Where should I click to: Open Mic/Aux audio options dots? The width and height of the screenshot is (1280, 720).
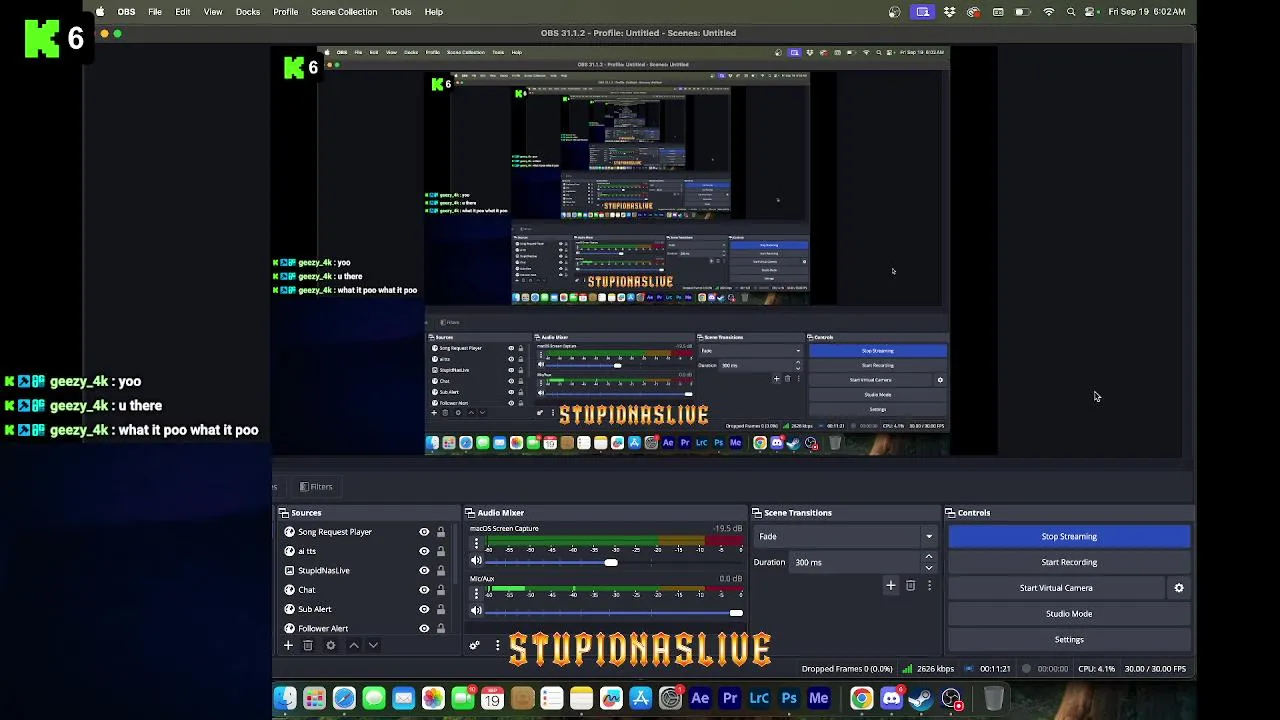tap(476, 594)
